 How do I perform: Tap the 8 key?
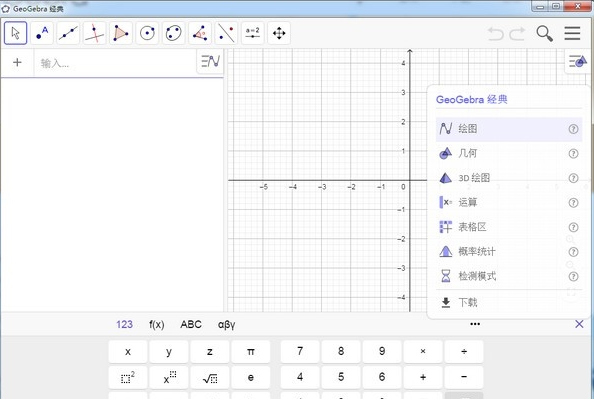point(341,352)
